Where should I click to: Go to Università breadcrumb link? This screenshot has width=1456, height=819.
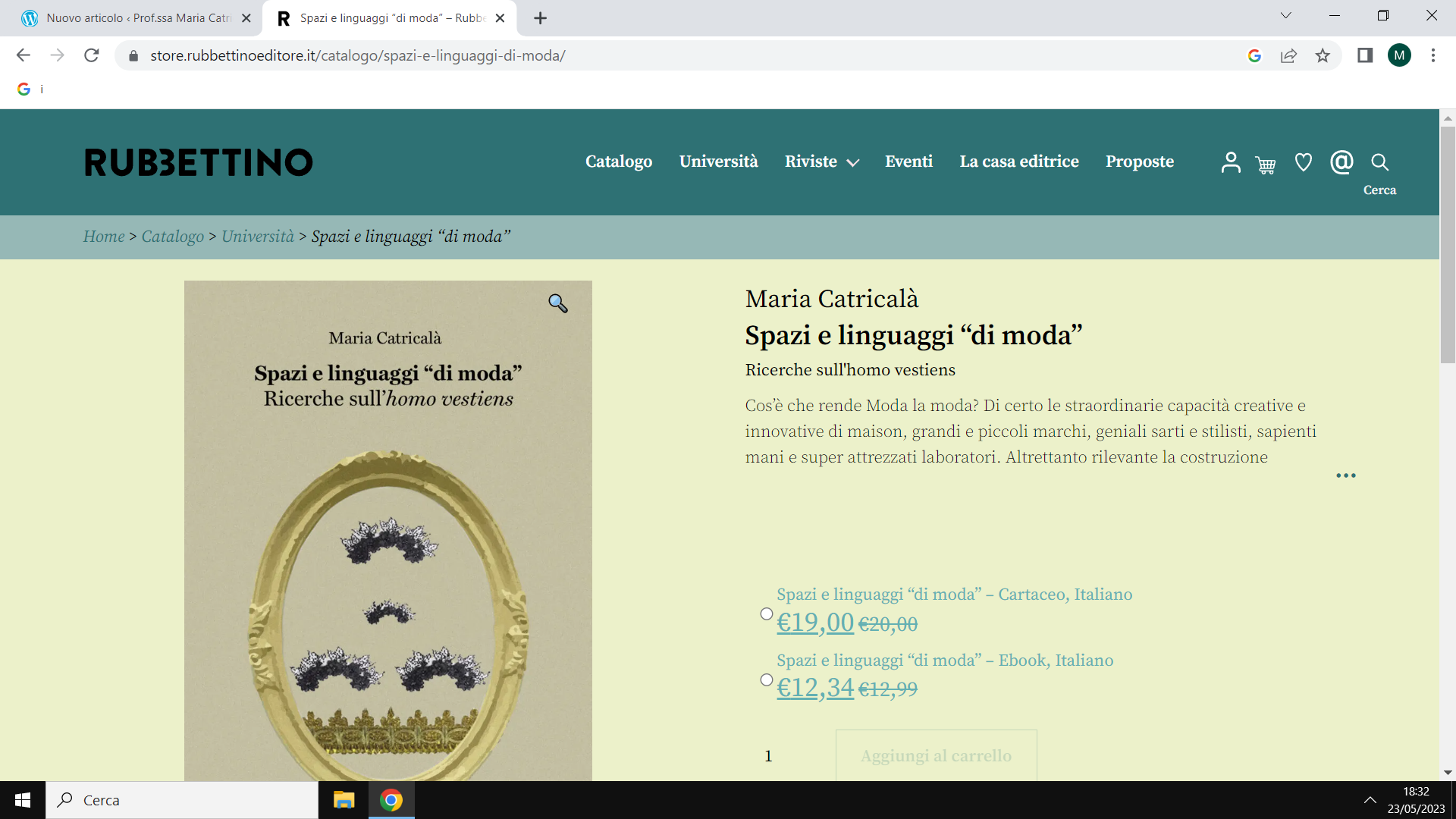tap(257, 237)
